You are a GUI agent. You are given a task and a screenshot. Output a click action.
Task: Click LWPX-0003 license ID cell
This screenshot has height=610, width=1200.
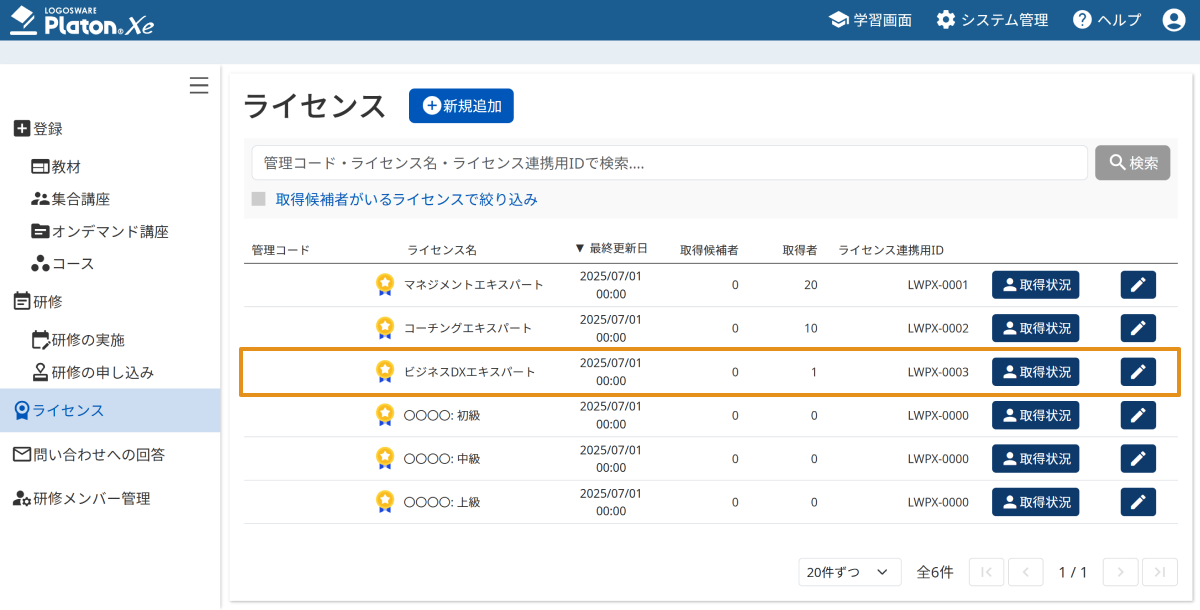click(938, 372)
